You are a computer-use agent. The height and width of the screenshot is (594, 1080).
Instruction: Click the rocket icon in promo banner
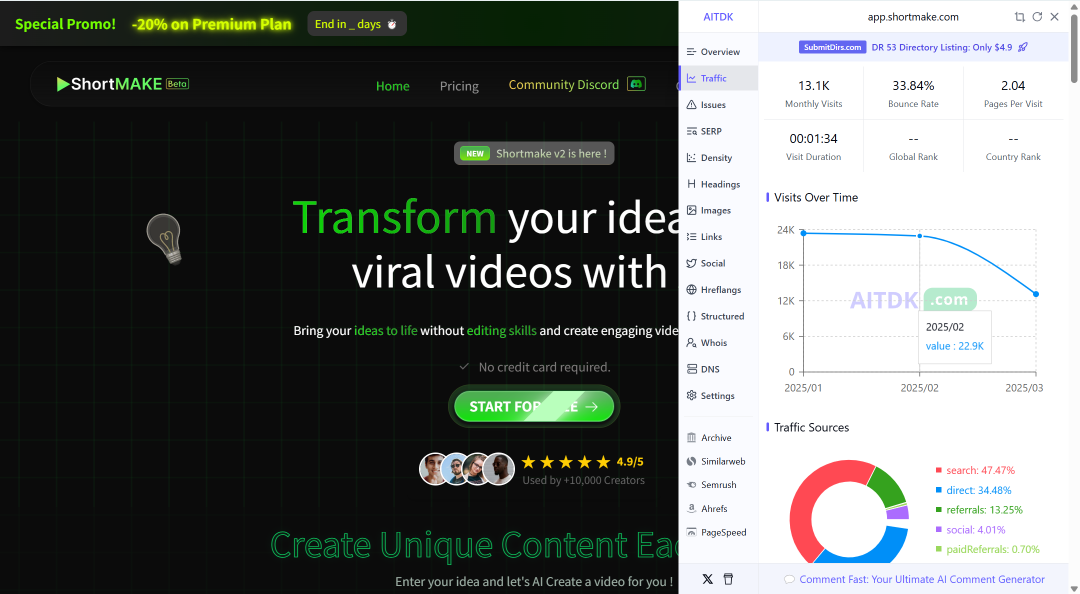point(1023,47)
